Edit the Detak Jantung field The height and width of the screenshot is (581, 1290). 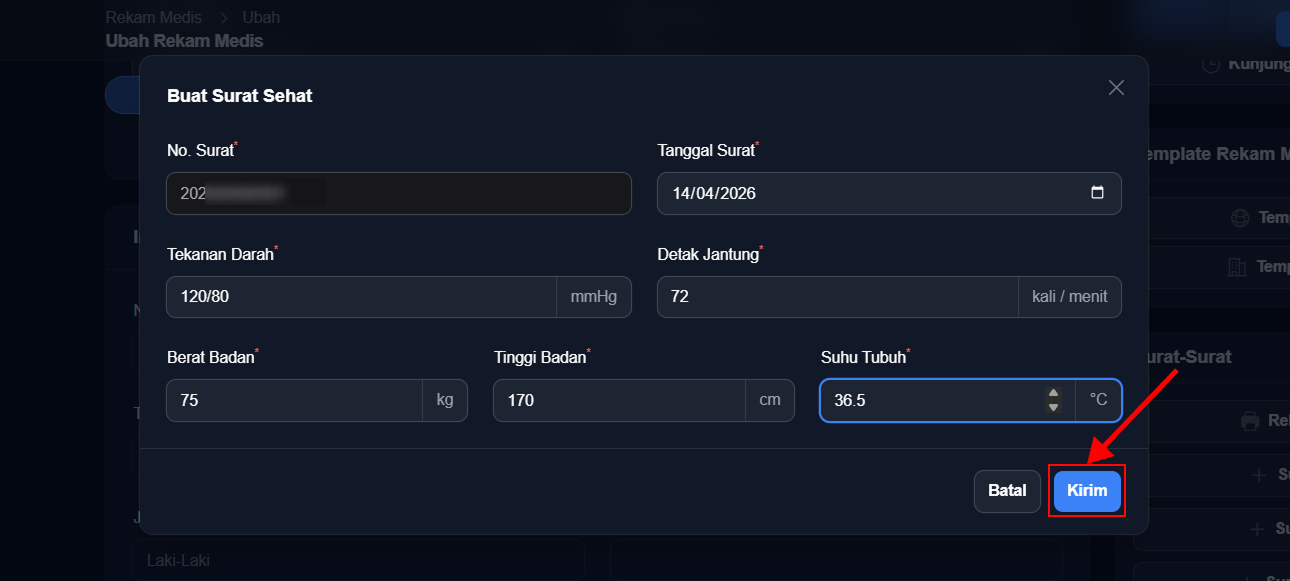(x=838, y=297)
